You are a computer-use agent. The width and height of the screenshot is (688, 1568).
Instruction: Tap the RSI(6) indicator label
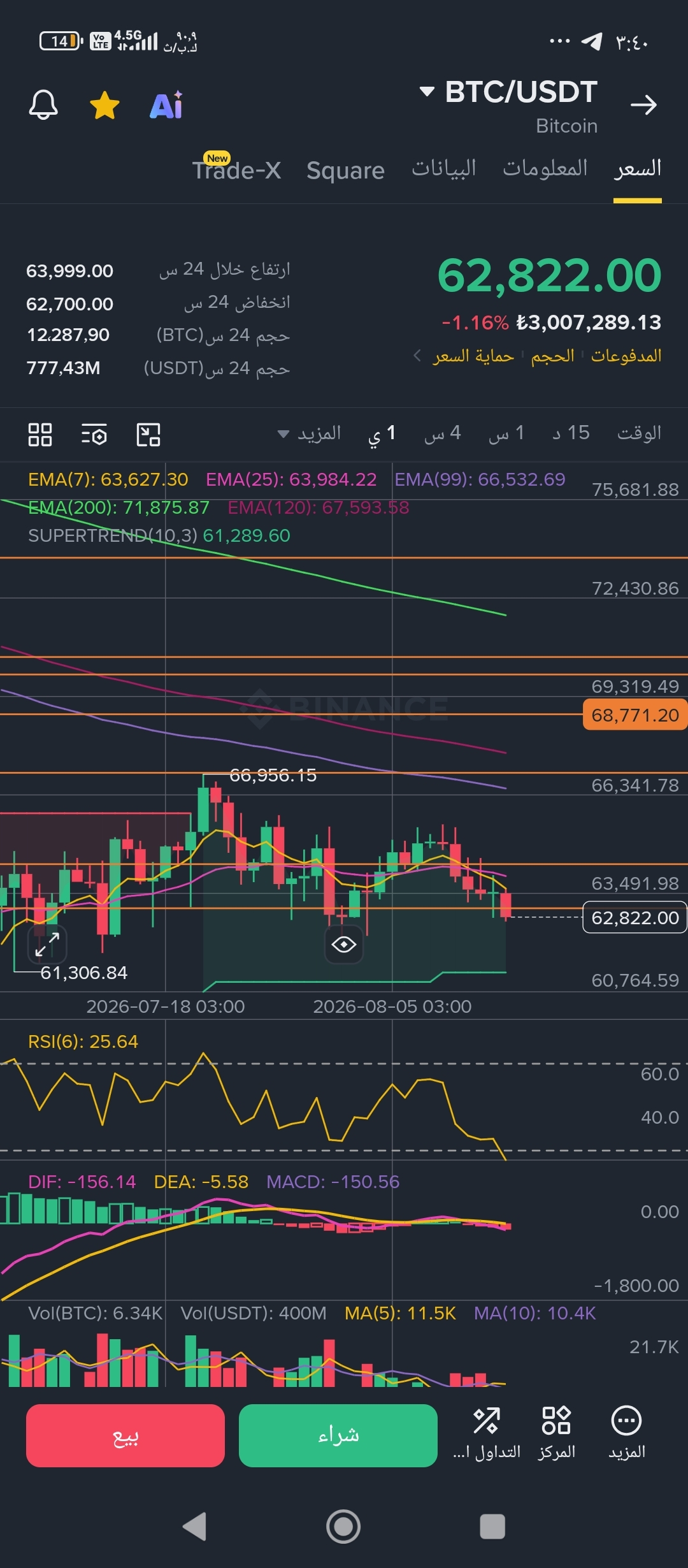(83, 1042)
